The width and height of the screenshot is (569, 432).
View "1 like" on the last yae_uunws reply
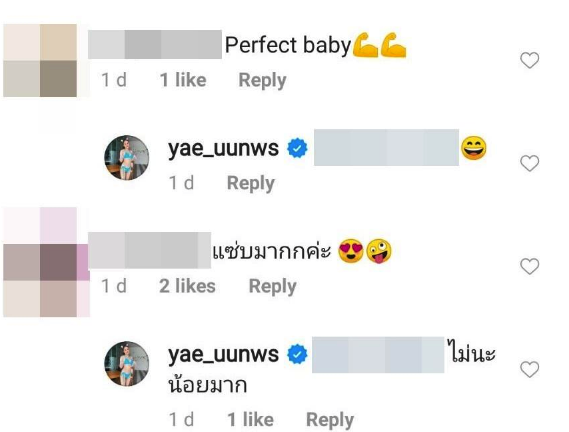pyautogui.click(x=250, y=420)
